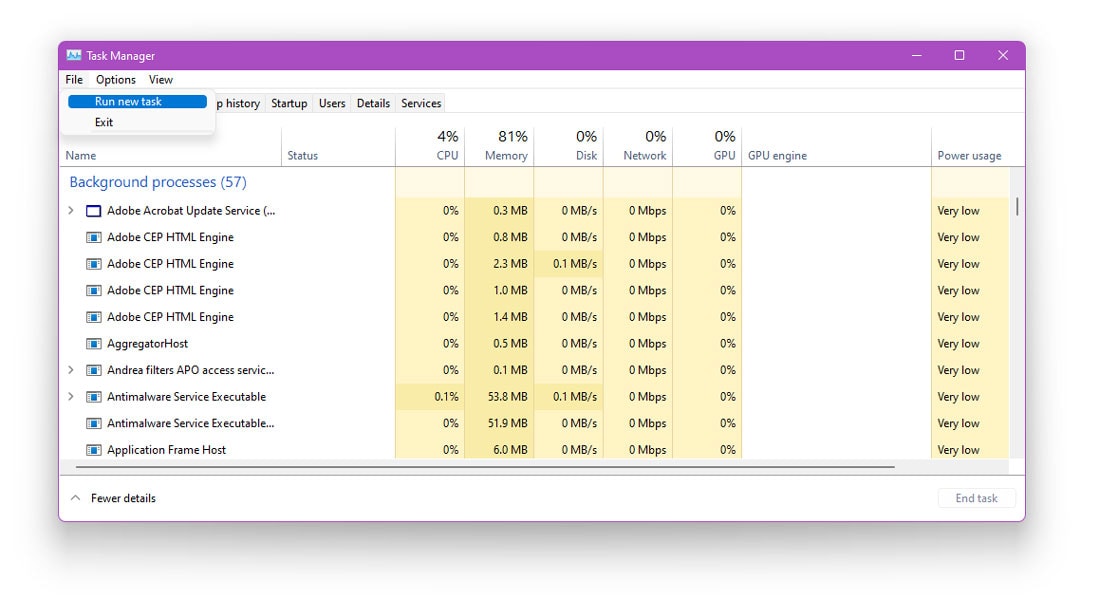The width and height of the screenshot is (1099, 600).
Task: Expand Adobe Acrobat Update Service row
Action: (x=71, y=210)
